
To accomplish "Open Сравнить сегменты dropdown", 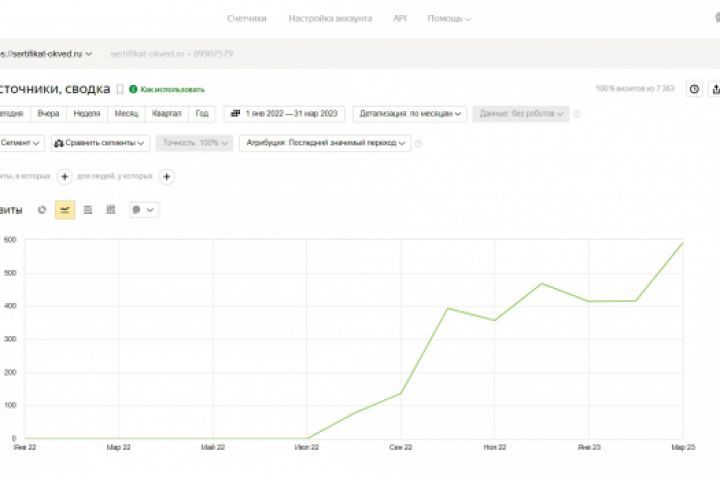I will tap(100, 143).
